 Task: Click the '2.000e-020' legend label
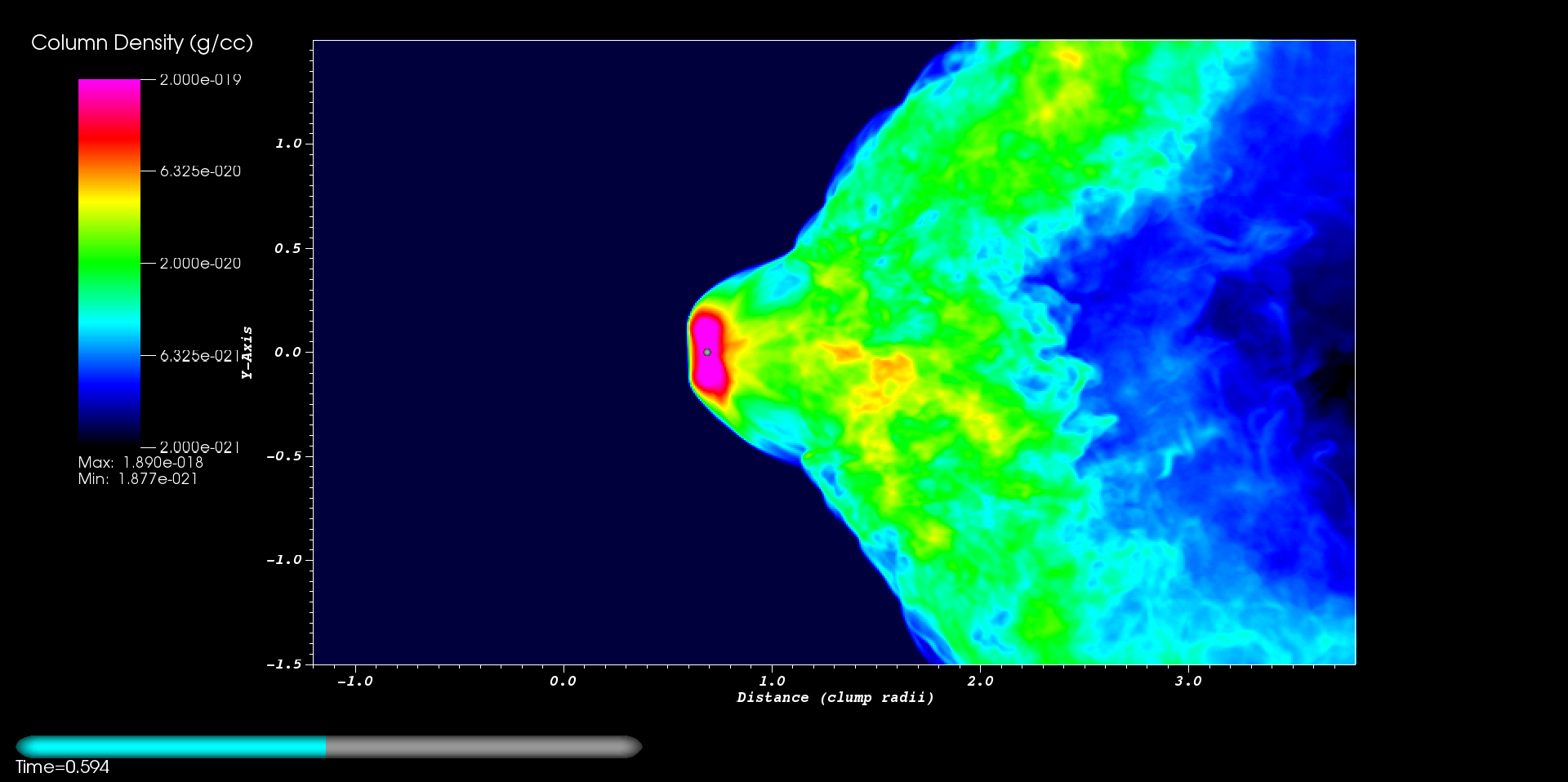200,263
